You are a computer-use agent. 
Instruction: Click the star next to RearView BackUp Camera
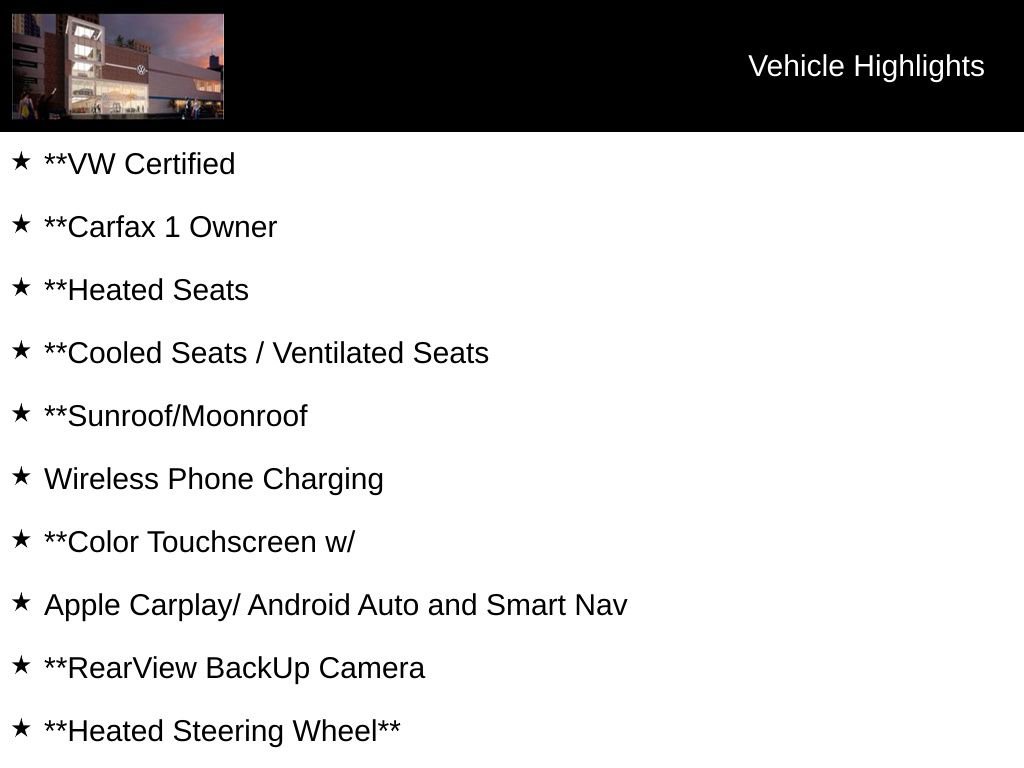point(21,665)
